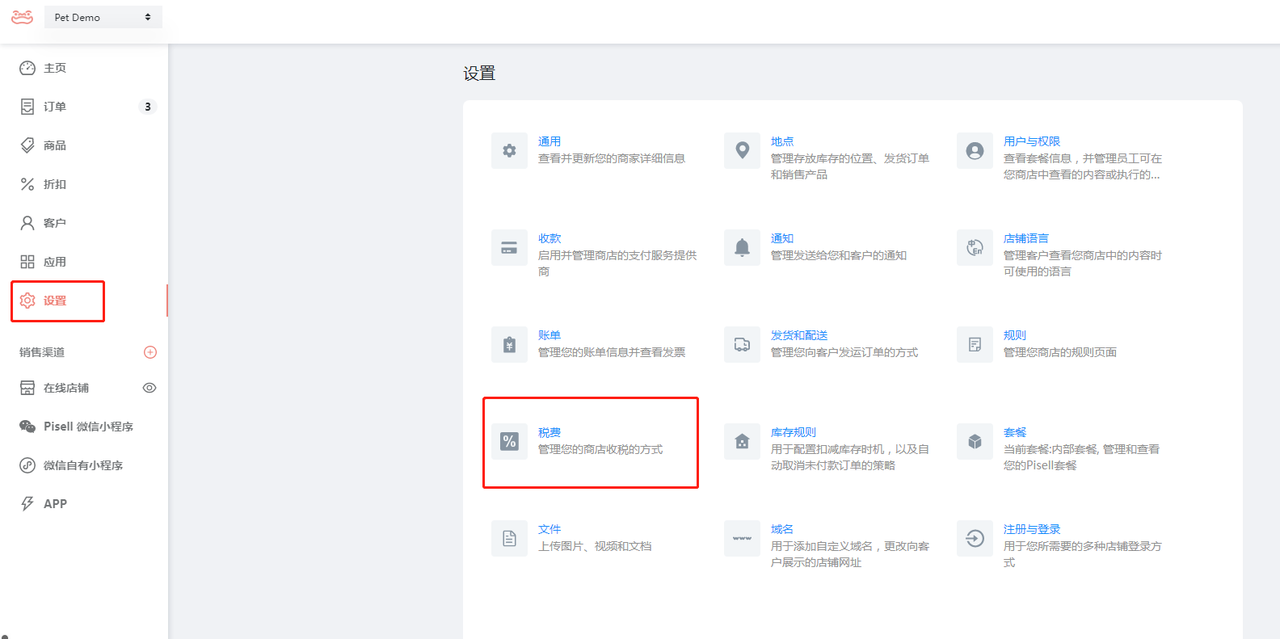Click the storefront icon next to 在线店铺
The height and width of the screenshot is (639, 1280).
[27, 387]
